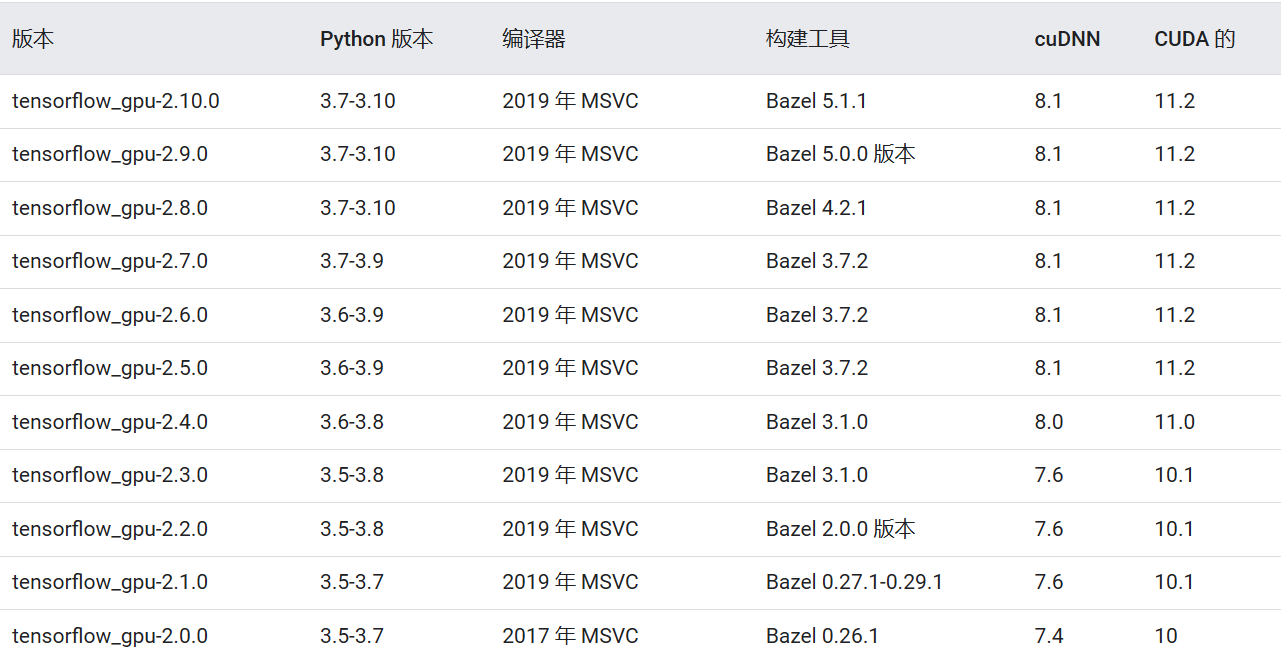Select tensorflow_gpu-2.4.0 cell
Screen dimensions: 1281x653
110,422
